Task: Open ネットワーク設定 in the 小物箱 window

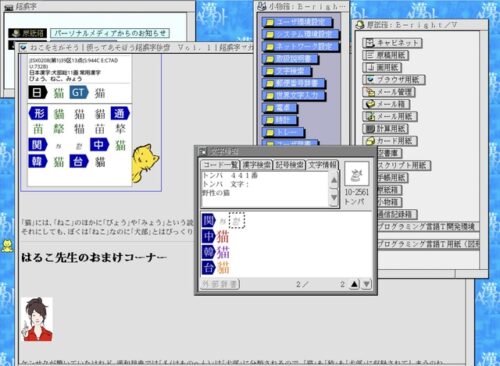Action: coord(301,47)
